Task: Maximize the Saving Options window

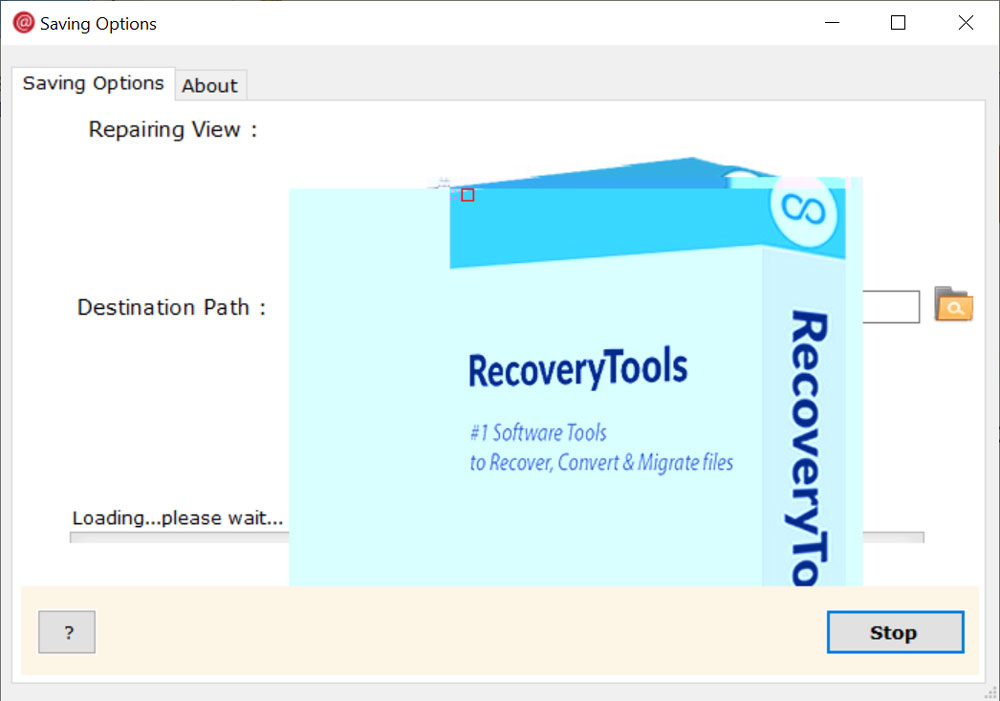Action: (x=898, y=23)
